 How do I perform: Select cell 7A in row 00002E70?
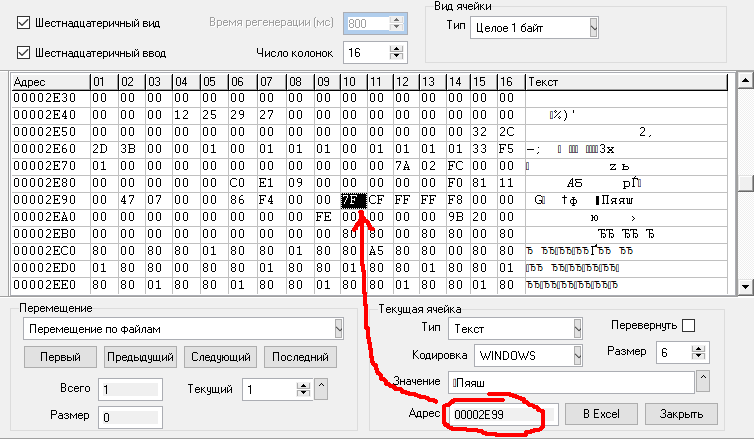coord(405,166)
